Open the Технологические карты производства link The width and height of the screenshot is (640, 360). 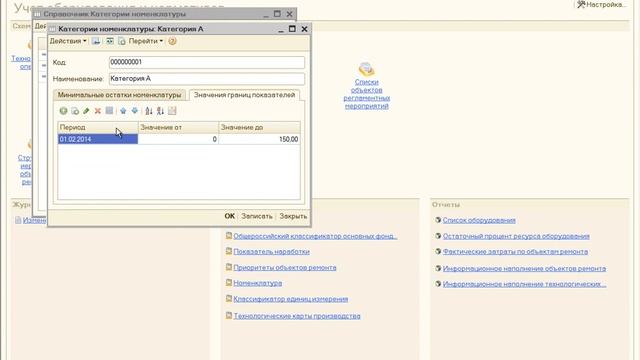pos(297,316)
